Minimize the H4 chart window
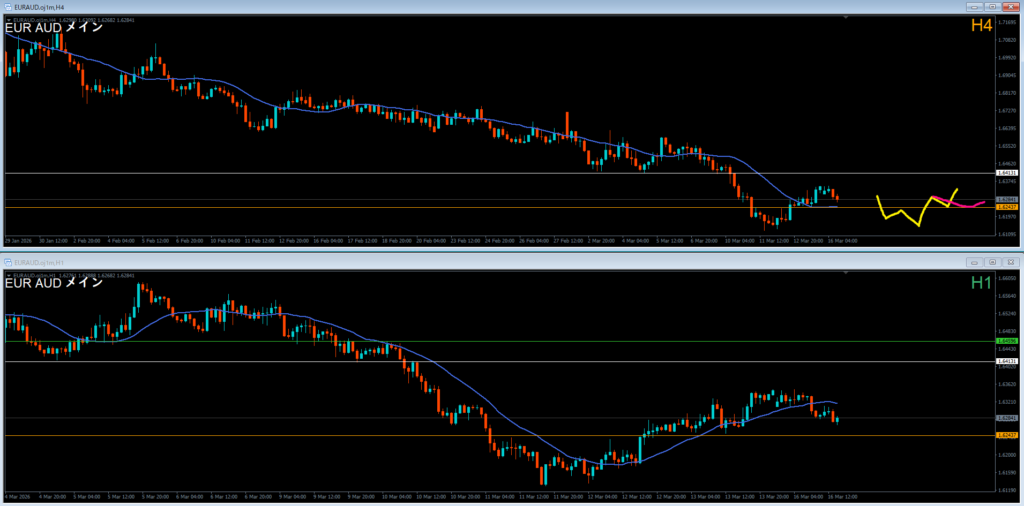Viewport: 1024px width, 506px height. tap(975, 7)
